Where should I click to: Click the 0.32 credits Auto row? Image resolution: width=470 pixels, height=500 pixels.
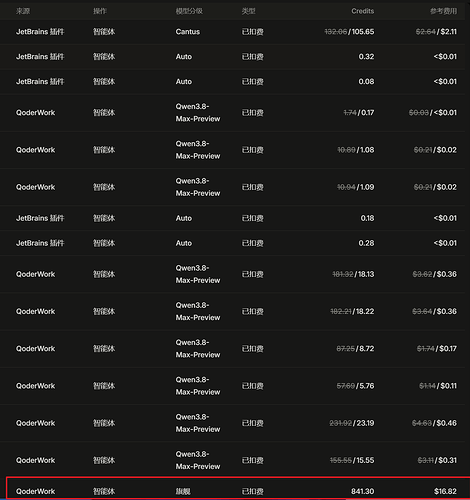(232, 57)
